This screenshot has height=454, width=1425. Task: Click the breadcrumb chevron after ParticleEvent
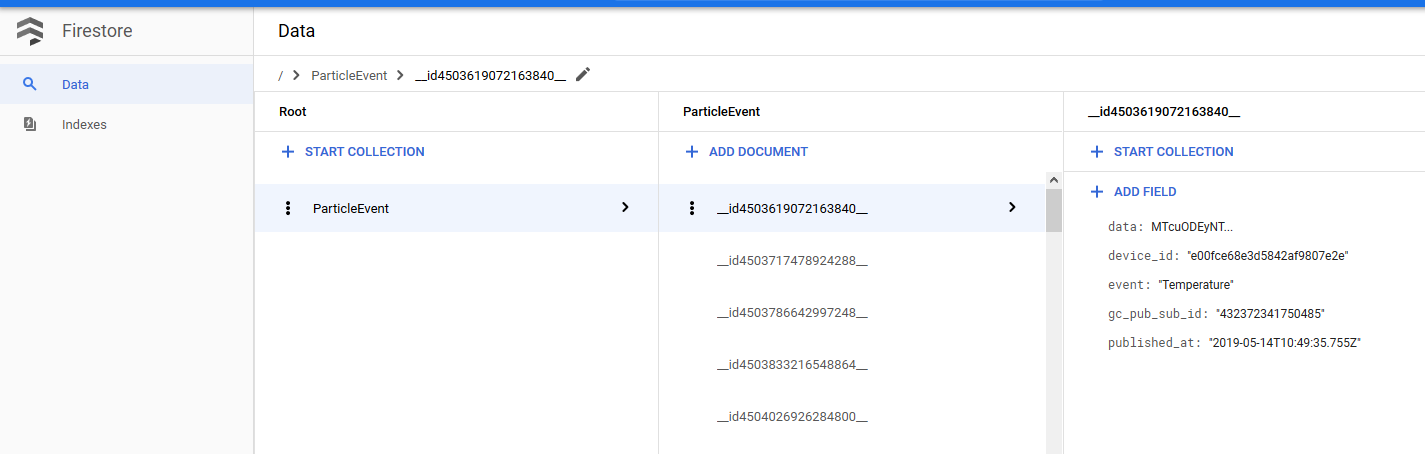coord(400,75)
